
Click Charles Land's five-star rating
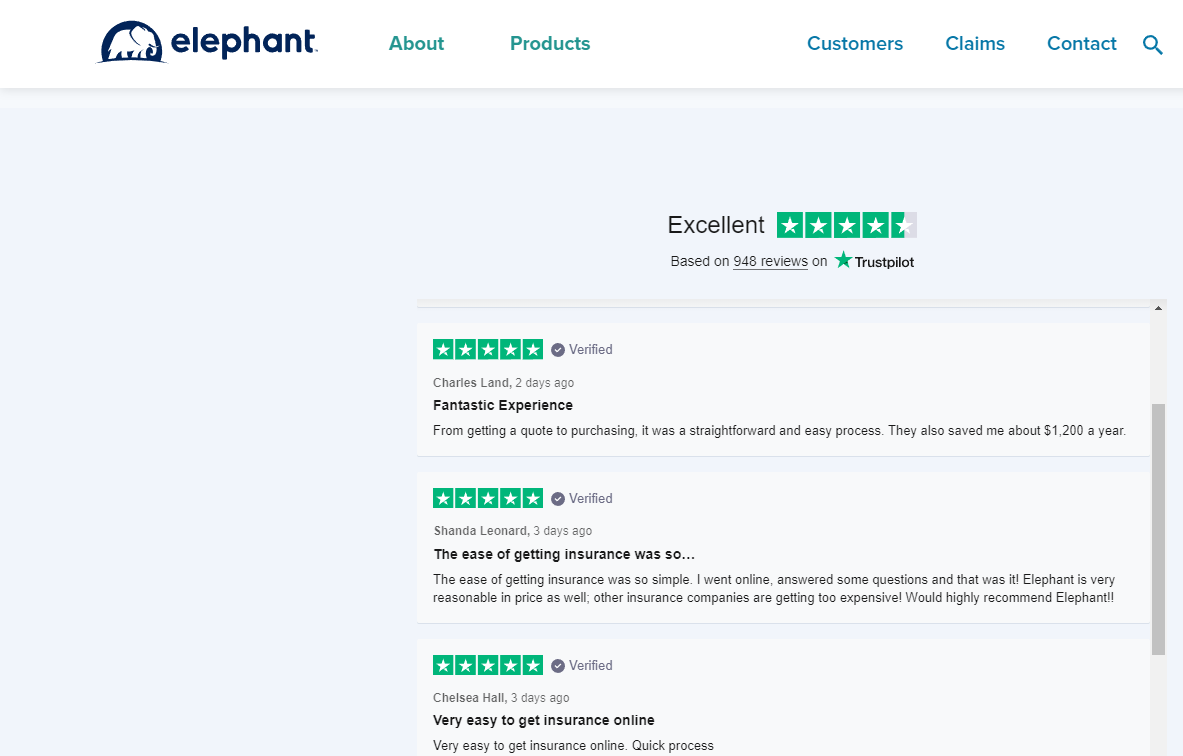pos(488,349)
